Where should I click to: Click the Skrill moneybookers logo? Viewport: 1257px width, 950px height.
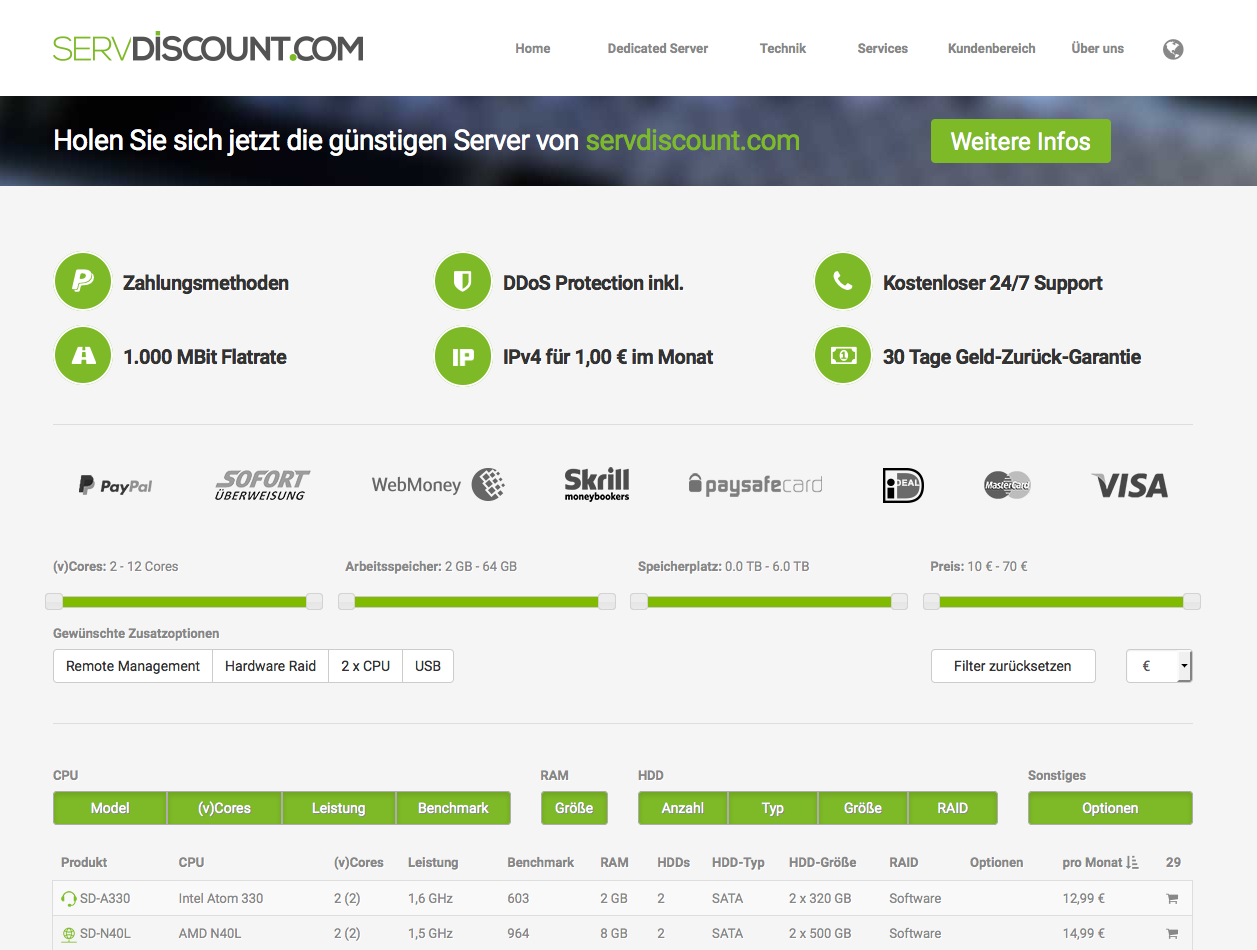click(597, 484)
